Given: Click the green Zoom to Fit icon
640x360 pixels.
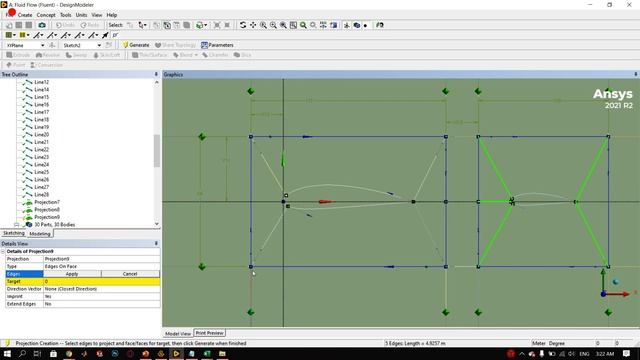Looking at the screenshot, I should pos(303,25).
